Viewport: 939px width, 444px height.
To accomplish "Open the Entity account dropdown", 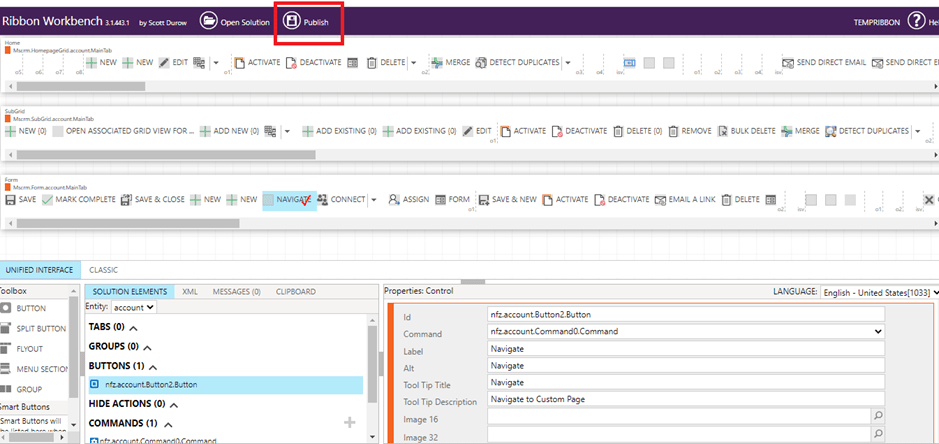I will (133, 307).
